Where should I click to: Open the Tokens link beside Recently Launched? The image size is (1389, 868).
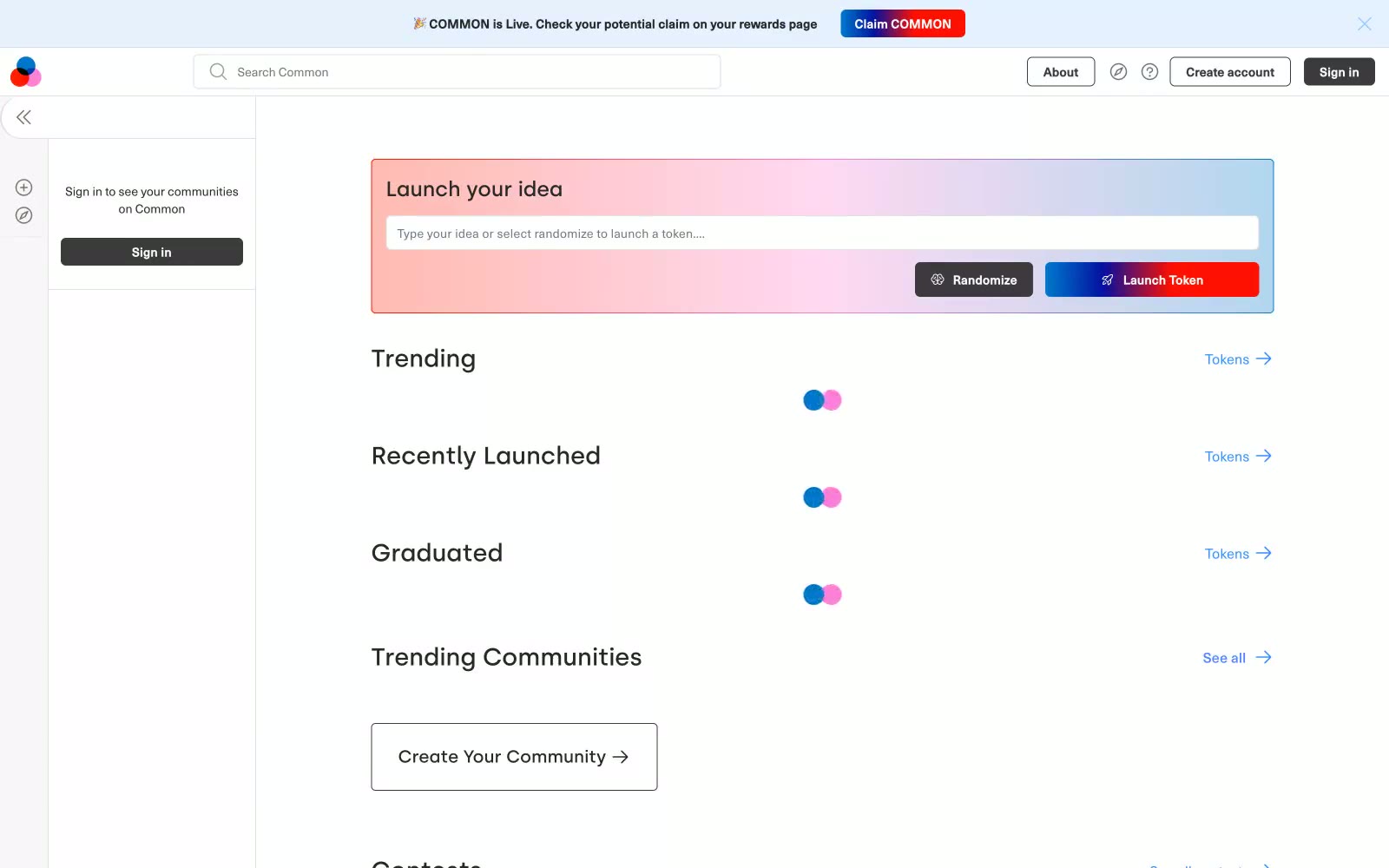tap(1238, 457)
